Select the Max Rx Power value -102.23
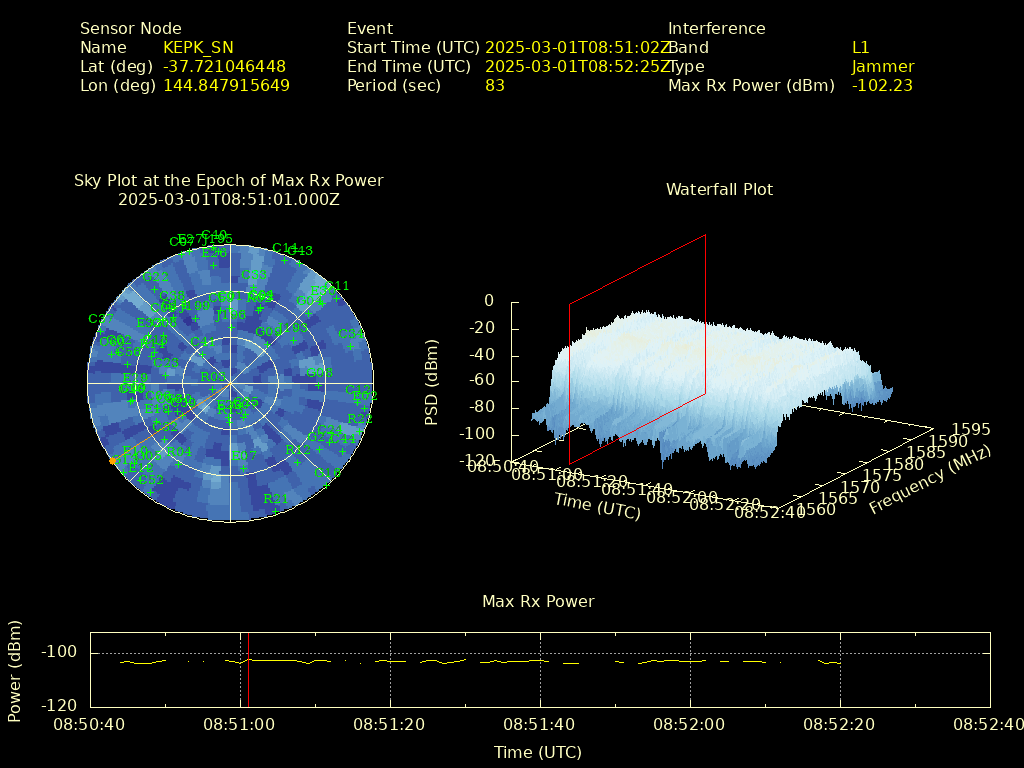The image size is (1024, 768). click(x=882, y=86)
